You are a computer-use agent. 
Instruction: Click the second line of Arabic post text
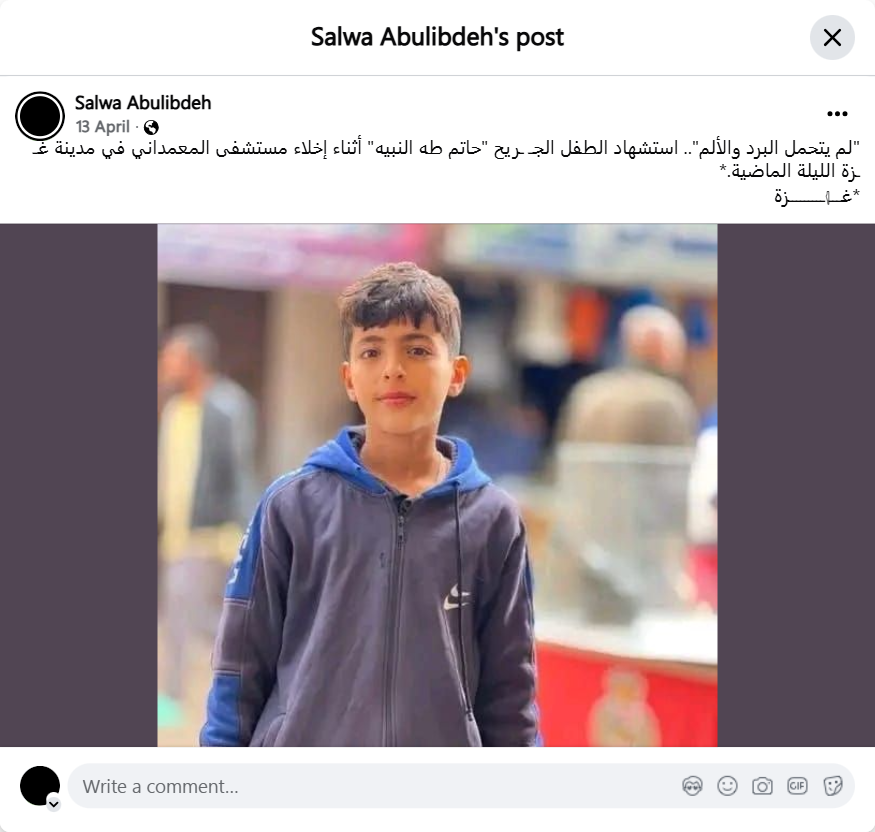[x=790, y=171]
